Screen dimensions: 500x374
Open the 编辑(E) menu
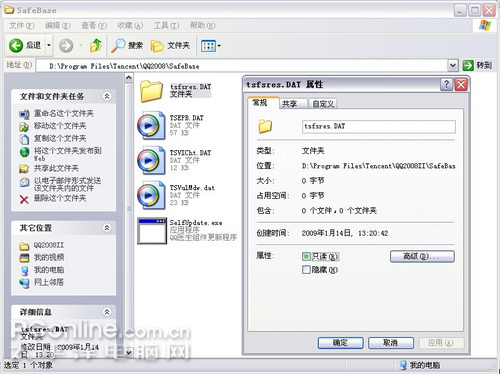[x=58, y=25]
